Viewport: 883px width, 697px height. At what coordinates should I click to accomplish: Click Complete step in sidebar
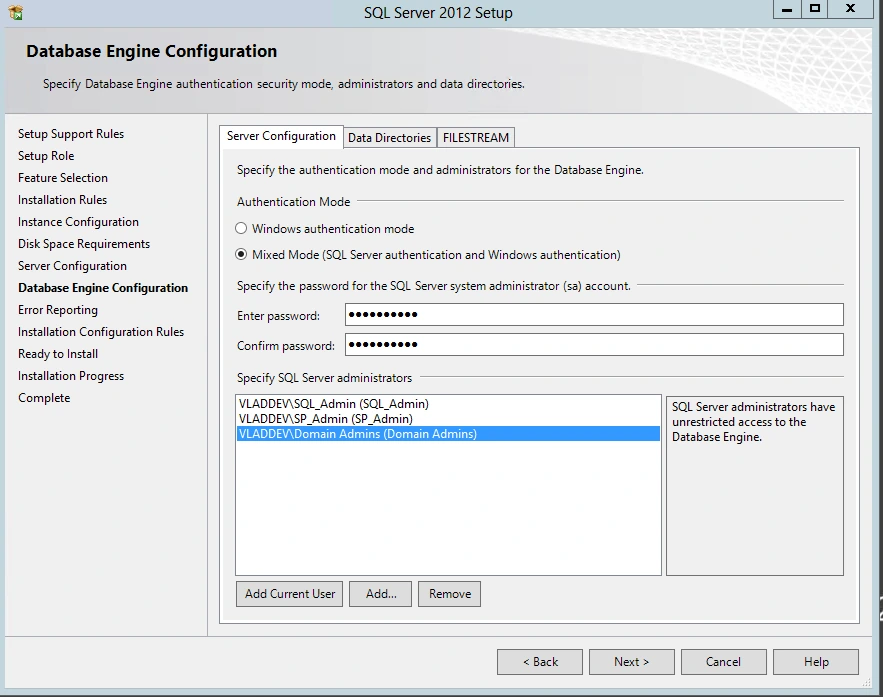click(44, 397)
